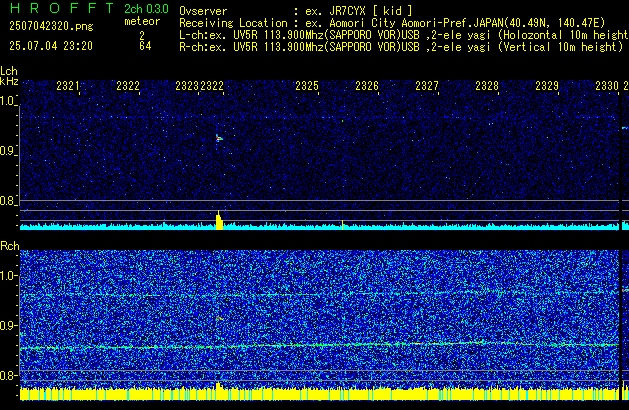This screenshot has width=629, height=410.
Task: Click the Ovserver line with JR7CYX
Action: tap(296, 11)
